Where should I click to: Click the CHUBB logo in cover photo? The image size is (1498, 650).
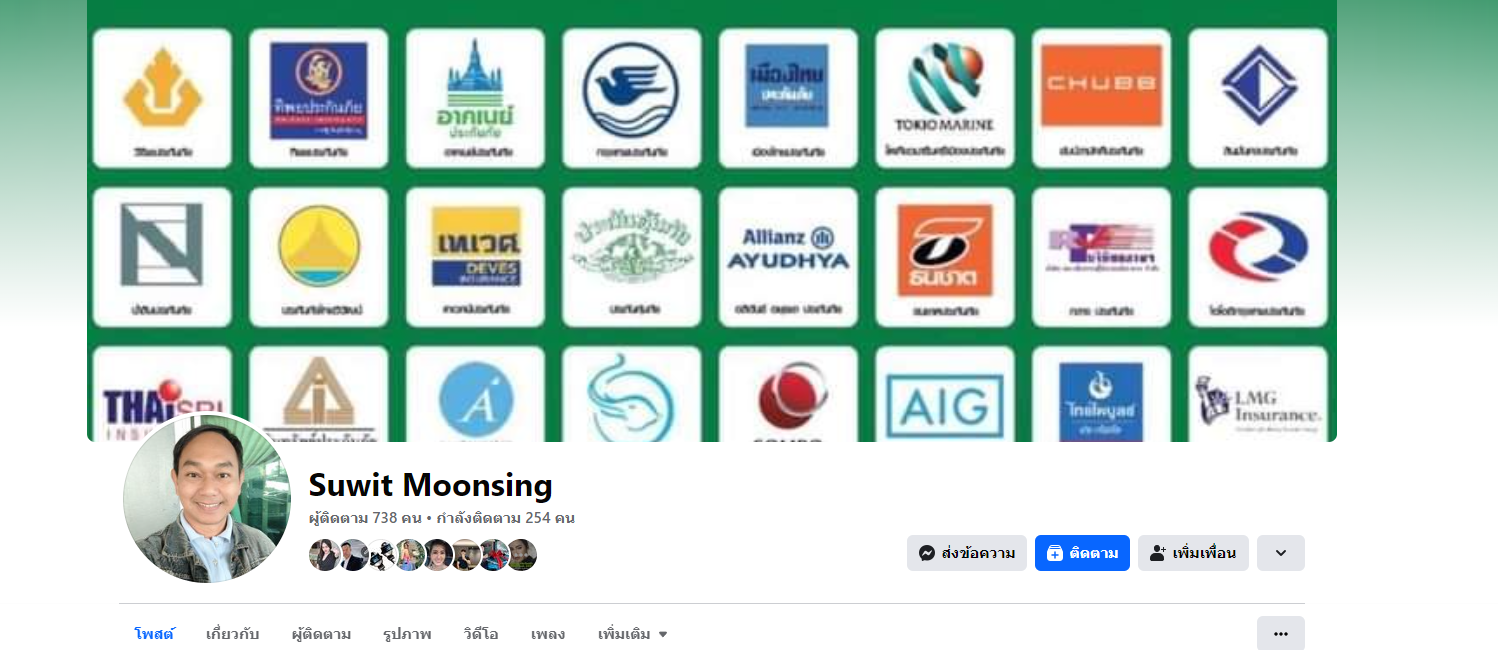click(x=1101, y=97)
